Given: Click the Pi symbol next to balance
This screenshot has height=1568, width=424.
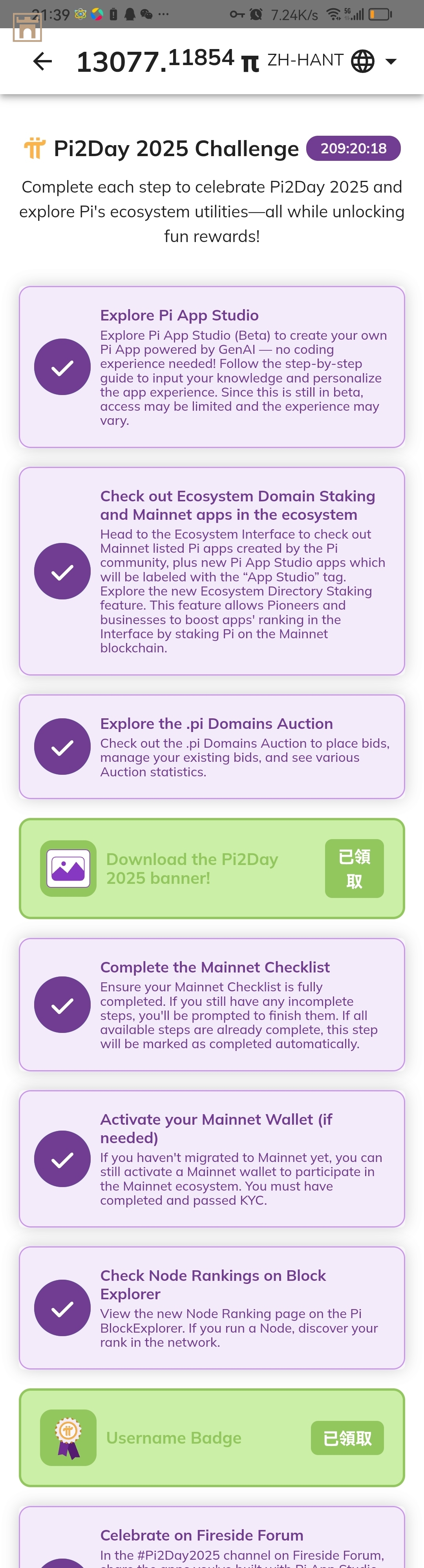Looking at the screenshot, I should pos(250,62).
